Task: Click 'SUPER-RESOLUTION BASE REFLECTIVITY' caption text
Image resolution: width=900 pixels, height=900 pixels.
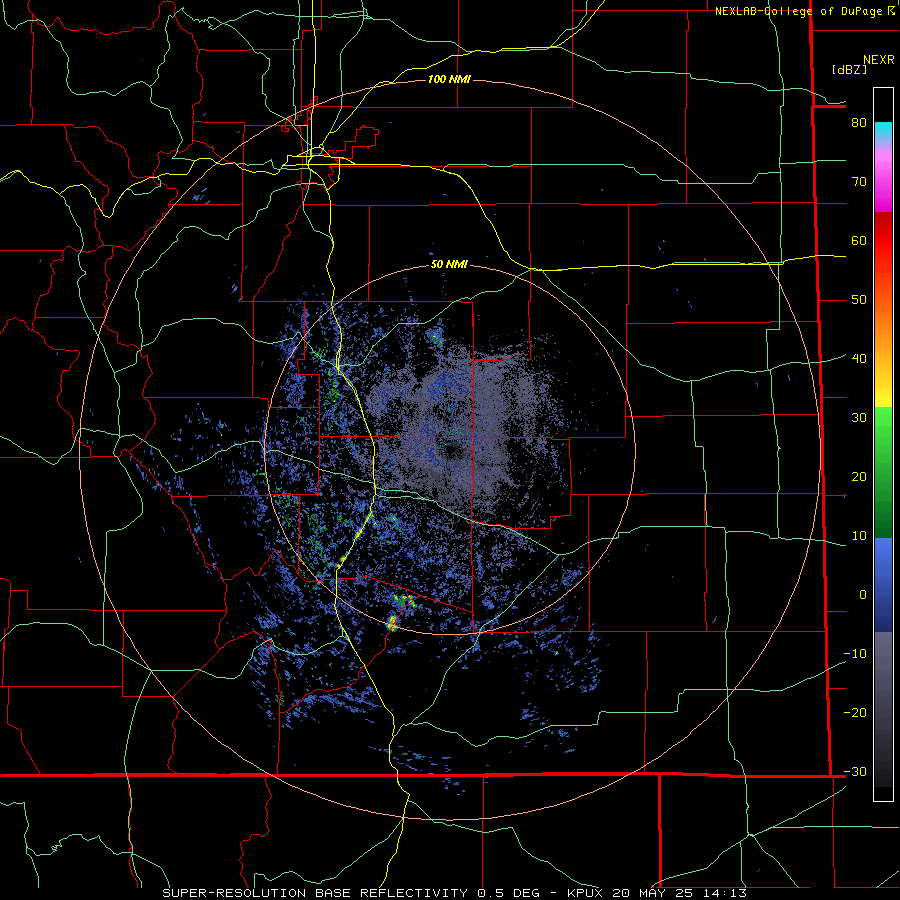Action: [317, 893]
